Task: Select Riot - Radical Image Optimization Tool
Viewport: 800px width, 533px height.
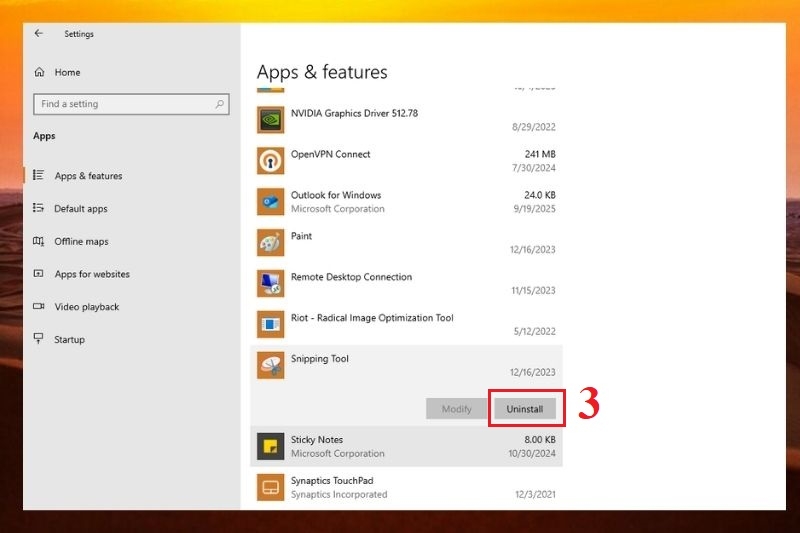Action: pos(406,324)
